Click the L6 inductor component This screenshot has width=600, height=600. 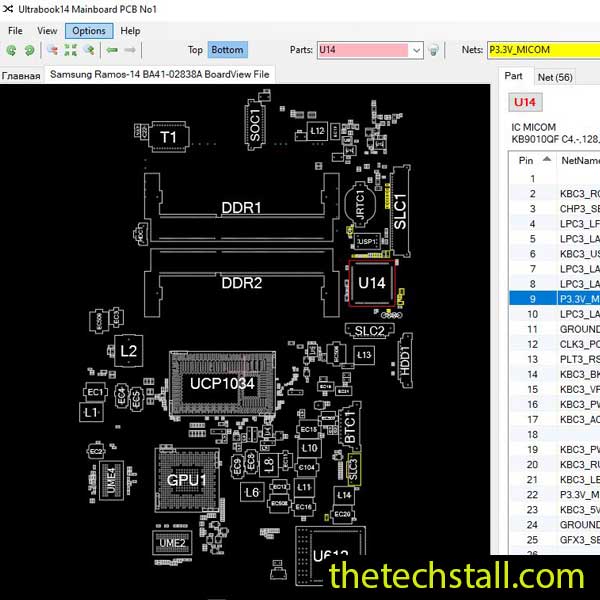pos(252,492)
